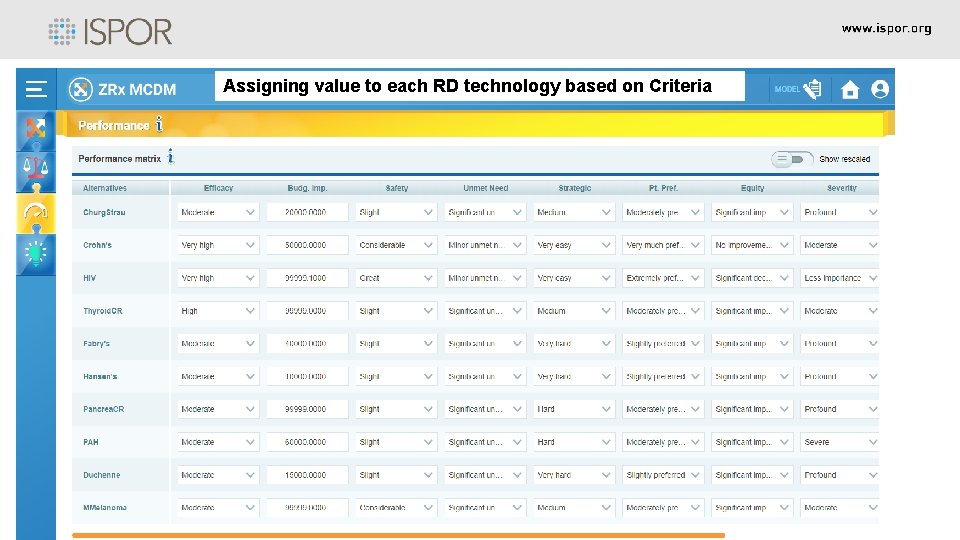Open Equity dropdown for Hansen's

[x=752, y=377]
